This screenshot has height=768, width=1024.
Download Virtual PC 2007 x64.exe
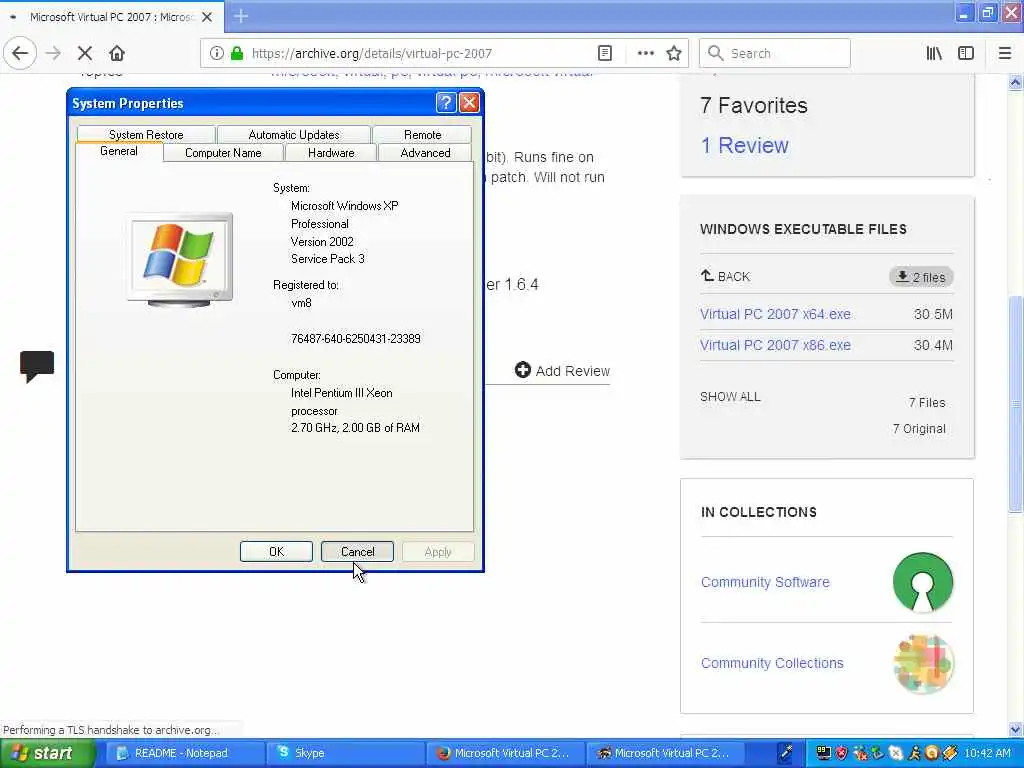[775, 314]
